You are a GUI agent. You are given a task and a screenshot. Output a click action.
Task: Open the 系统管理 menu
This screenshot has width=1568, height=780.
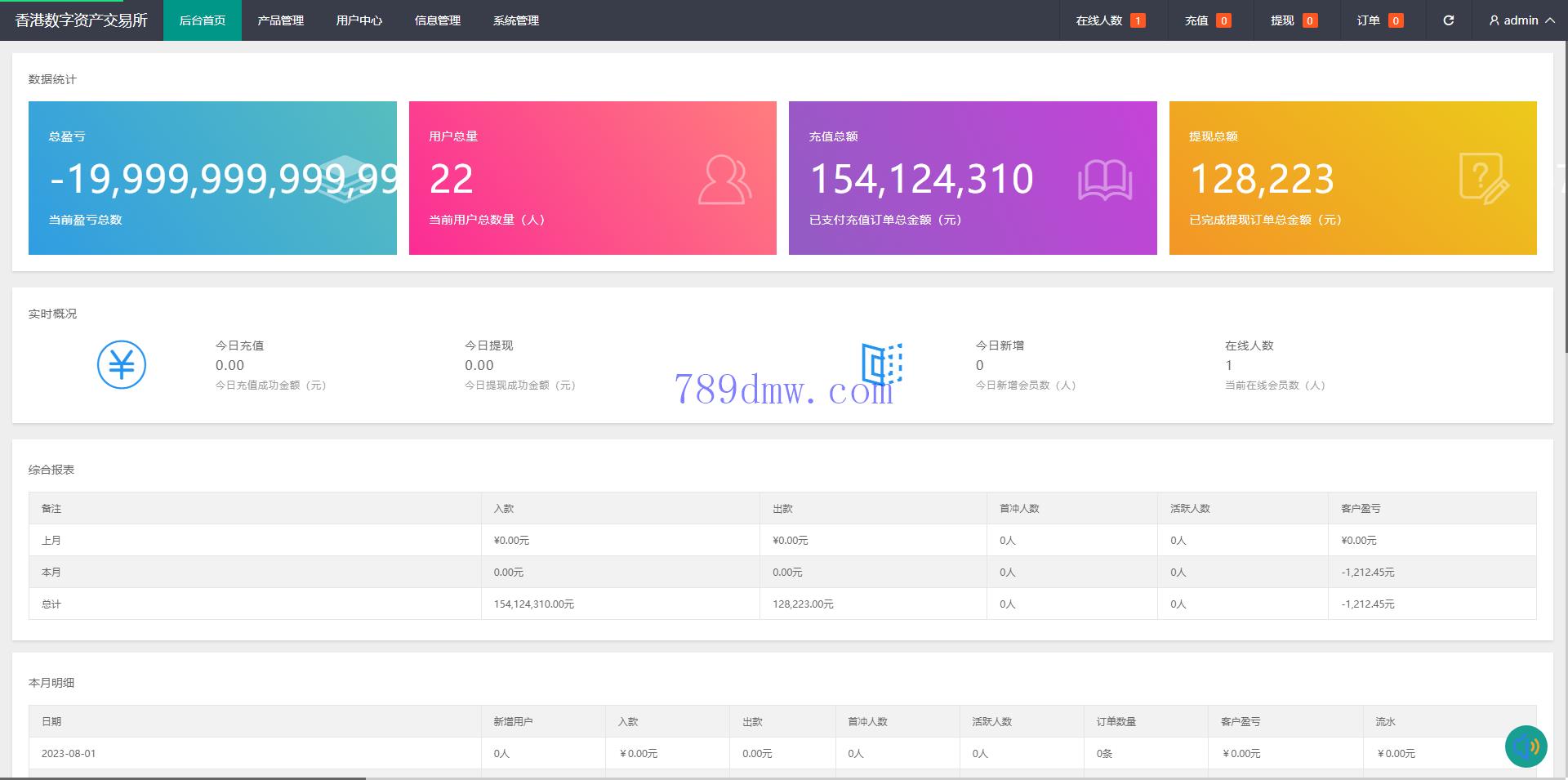coord(516,20)
